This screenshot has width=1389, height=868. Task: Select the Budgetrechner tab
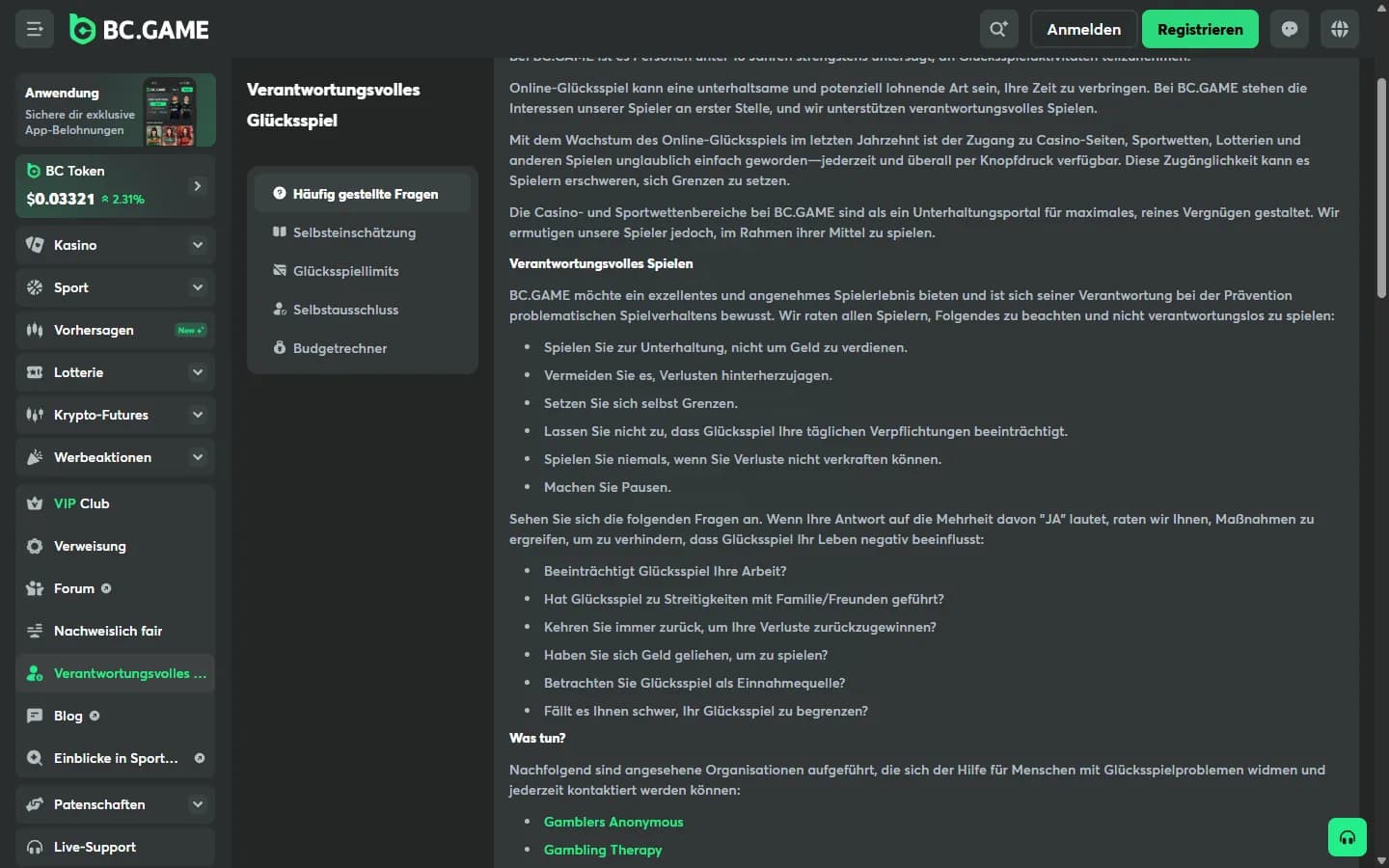(x=363, y=348)
